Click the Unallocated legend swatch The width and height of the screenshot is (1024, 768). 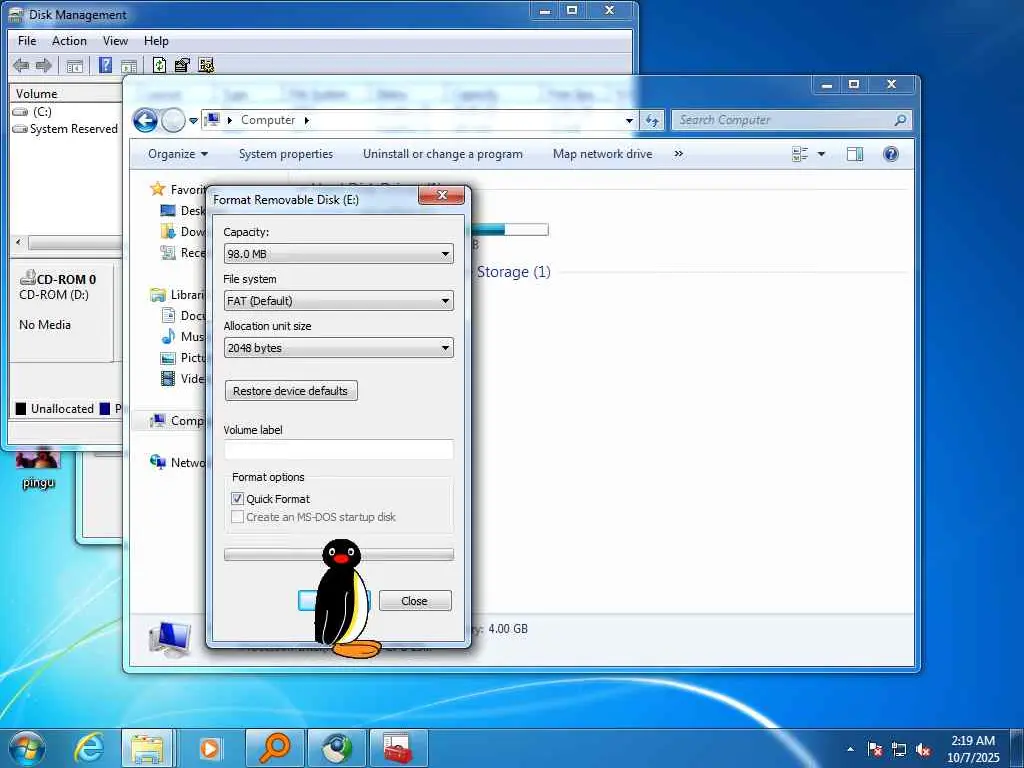click(20, 409)
